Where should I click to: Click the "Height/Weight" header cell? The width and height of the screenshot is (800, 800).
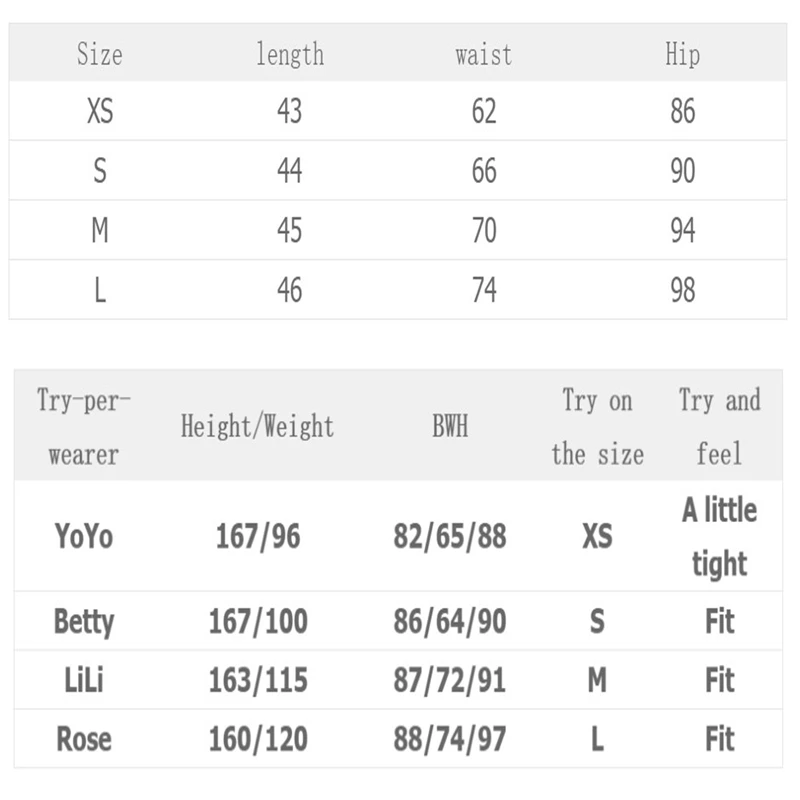point(257,427)
